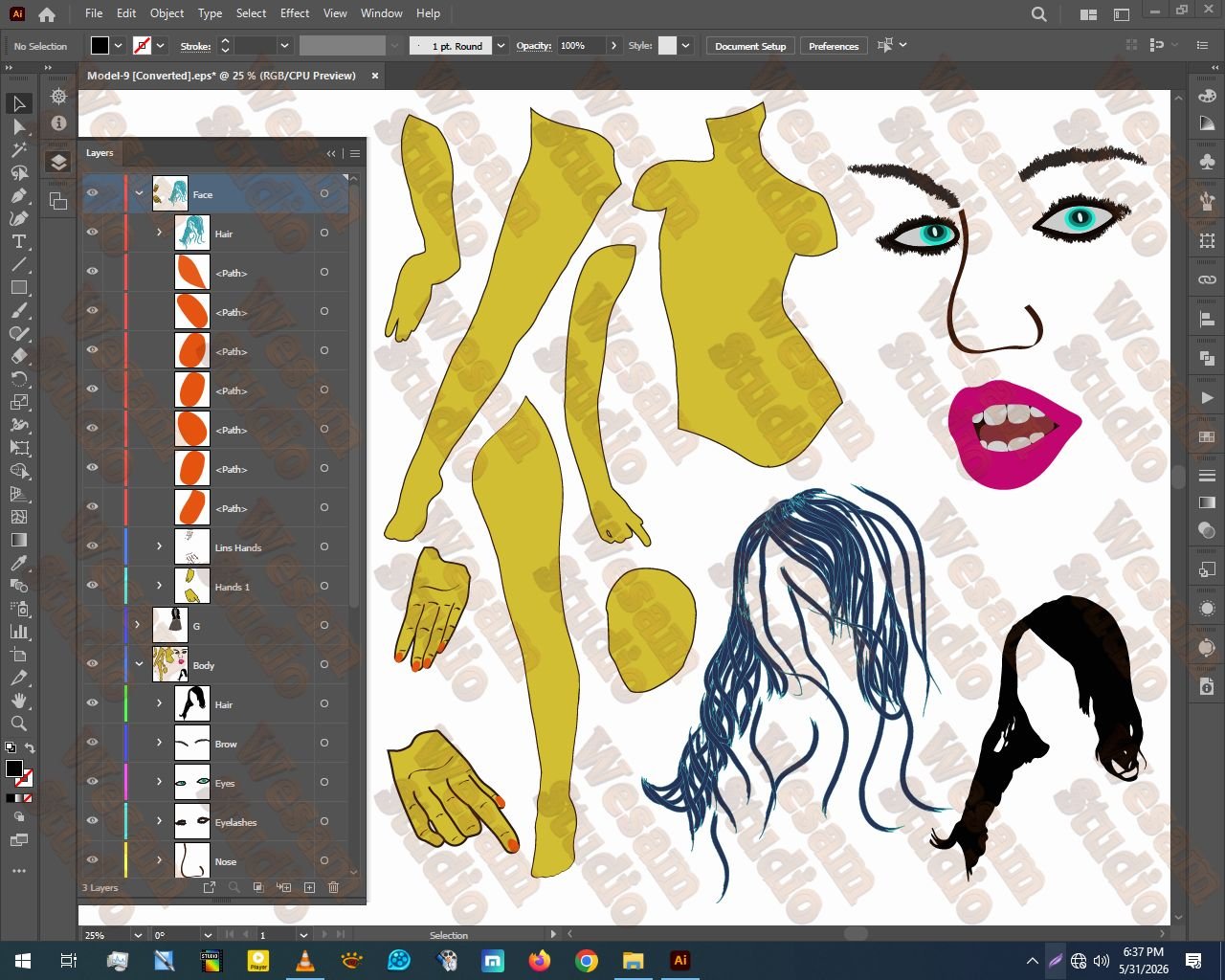Expand the Lins Hands sublayer
Viewport: 1225px width, 980px height.
tap(160, 546)
